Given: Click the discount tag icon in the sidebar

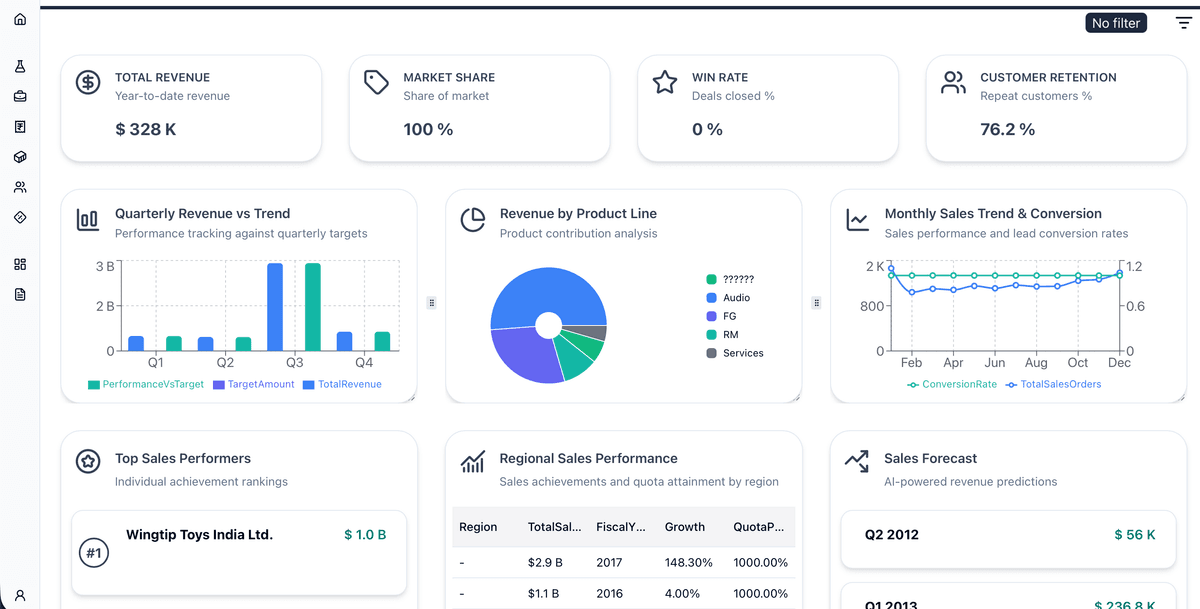Looking at the screenshot, I should click(x=19, y=216).
